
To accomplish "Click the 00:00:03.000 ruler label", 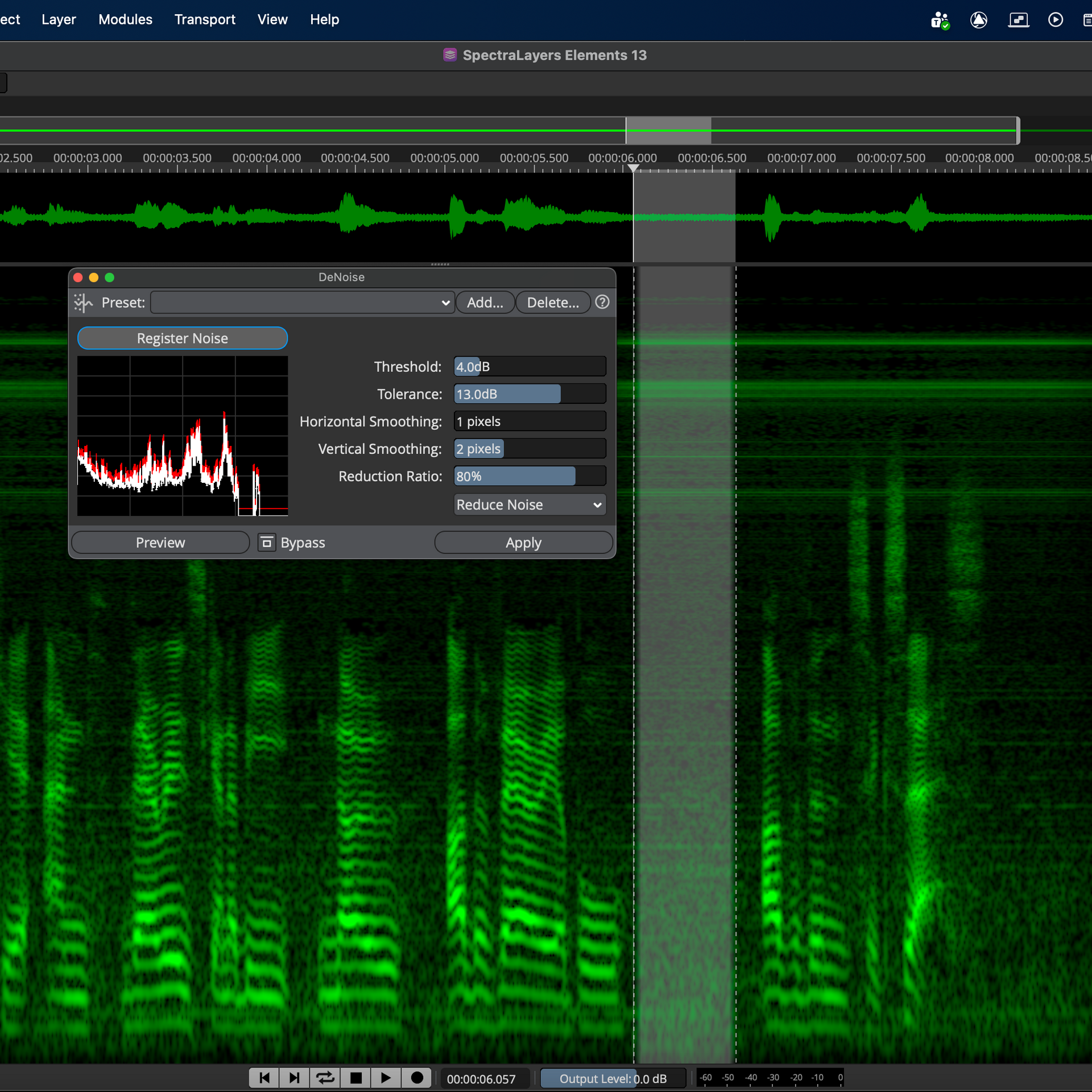I will 88,158.
